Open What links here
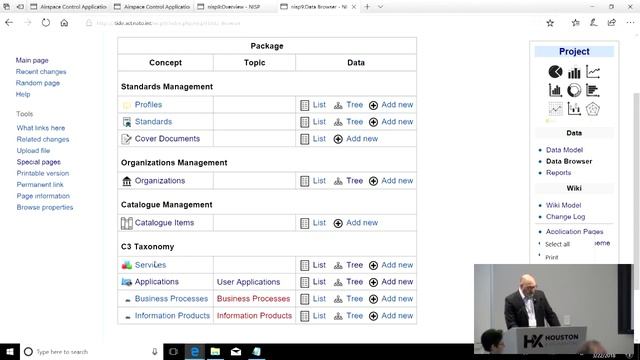Viewport: 640px width, 360px height. point(40,128)
